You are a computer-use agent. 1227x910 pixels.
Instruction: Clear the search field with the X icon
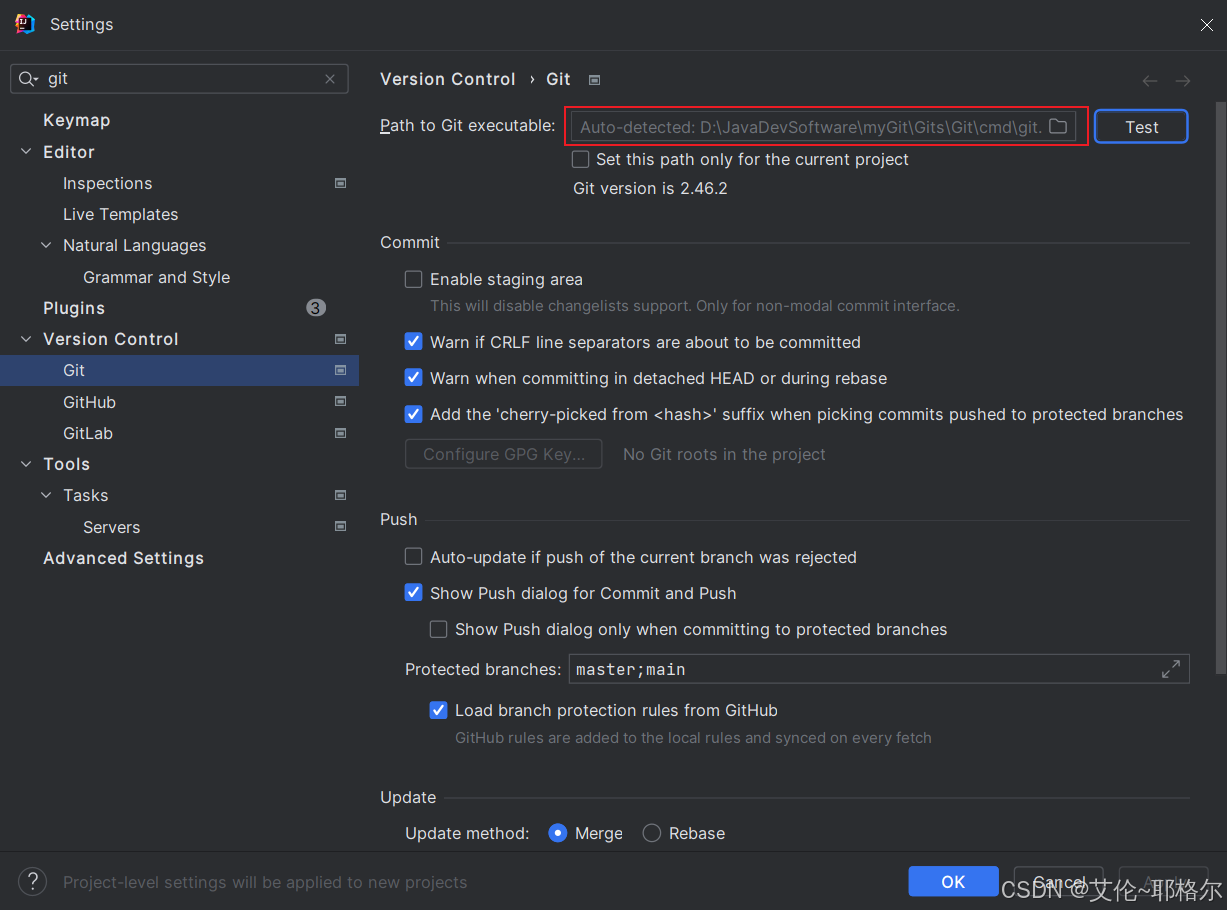330,79
